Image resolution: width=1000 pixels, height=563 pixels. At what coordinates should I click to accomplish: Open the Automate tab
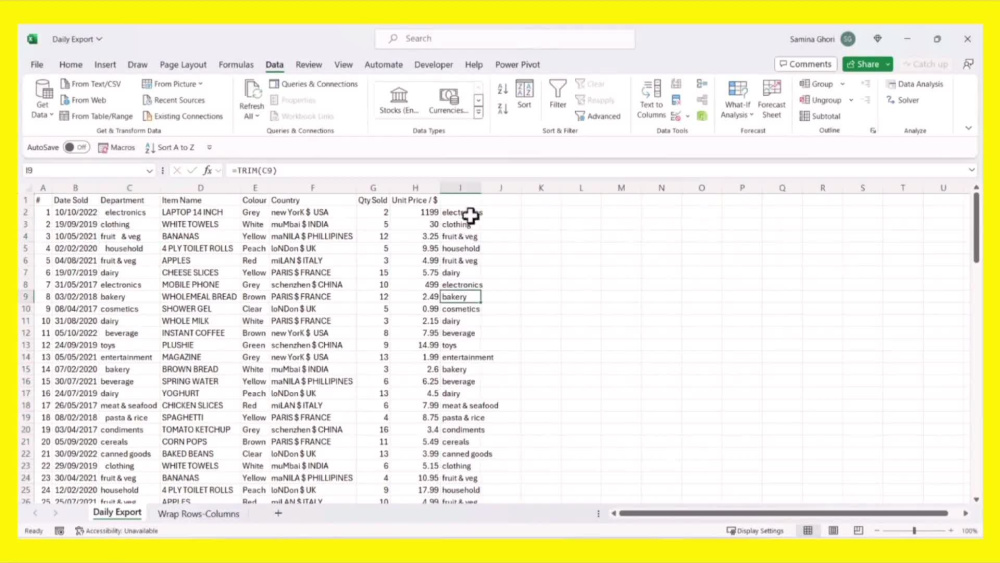click(383, 64)
